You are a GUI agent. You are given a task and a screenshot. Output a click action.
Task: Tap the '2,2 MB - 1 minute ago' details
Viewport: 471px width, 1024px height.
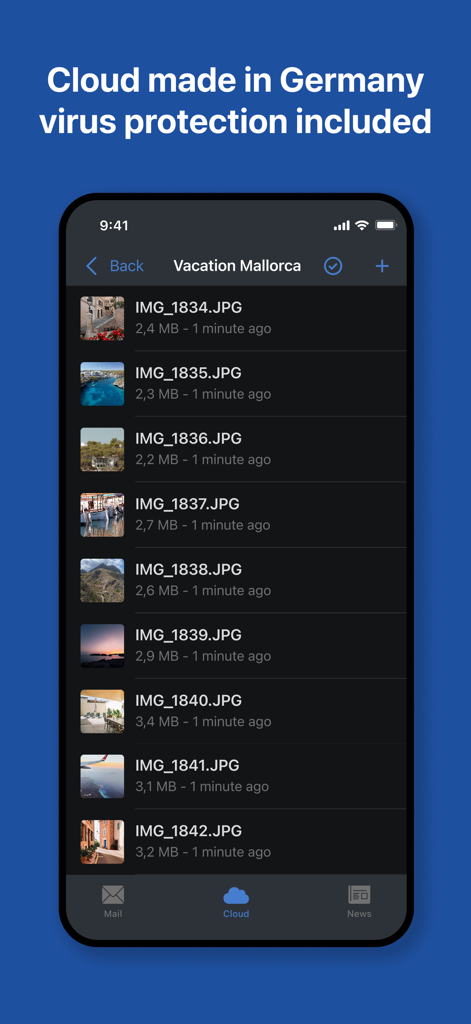coord(203,459)
